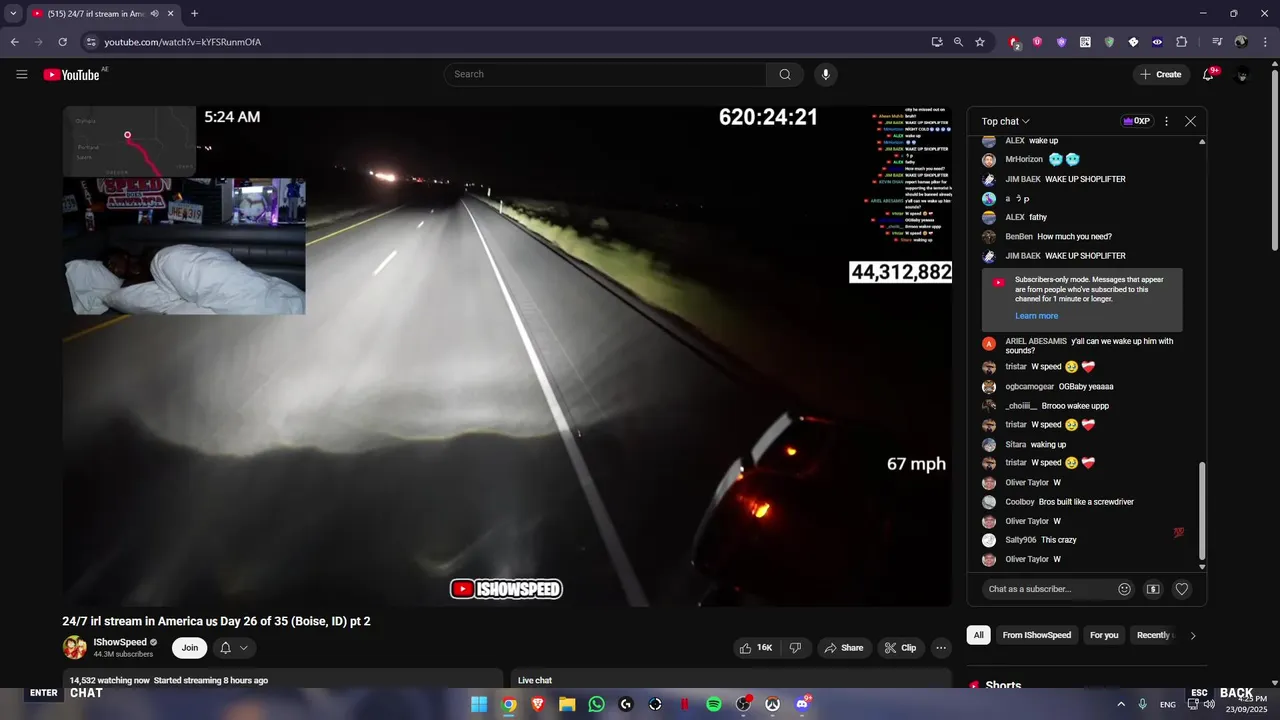Open the OXP channel points badge
Viewport: 1280px width, 720px height.
coord(1137,121)
